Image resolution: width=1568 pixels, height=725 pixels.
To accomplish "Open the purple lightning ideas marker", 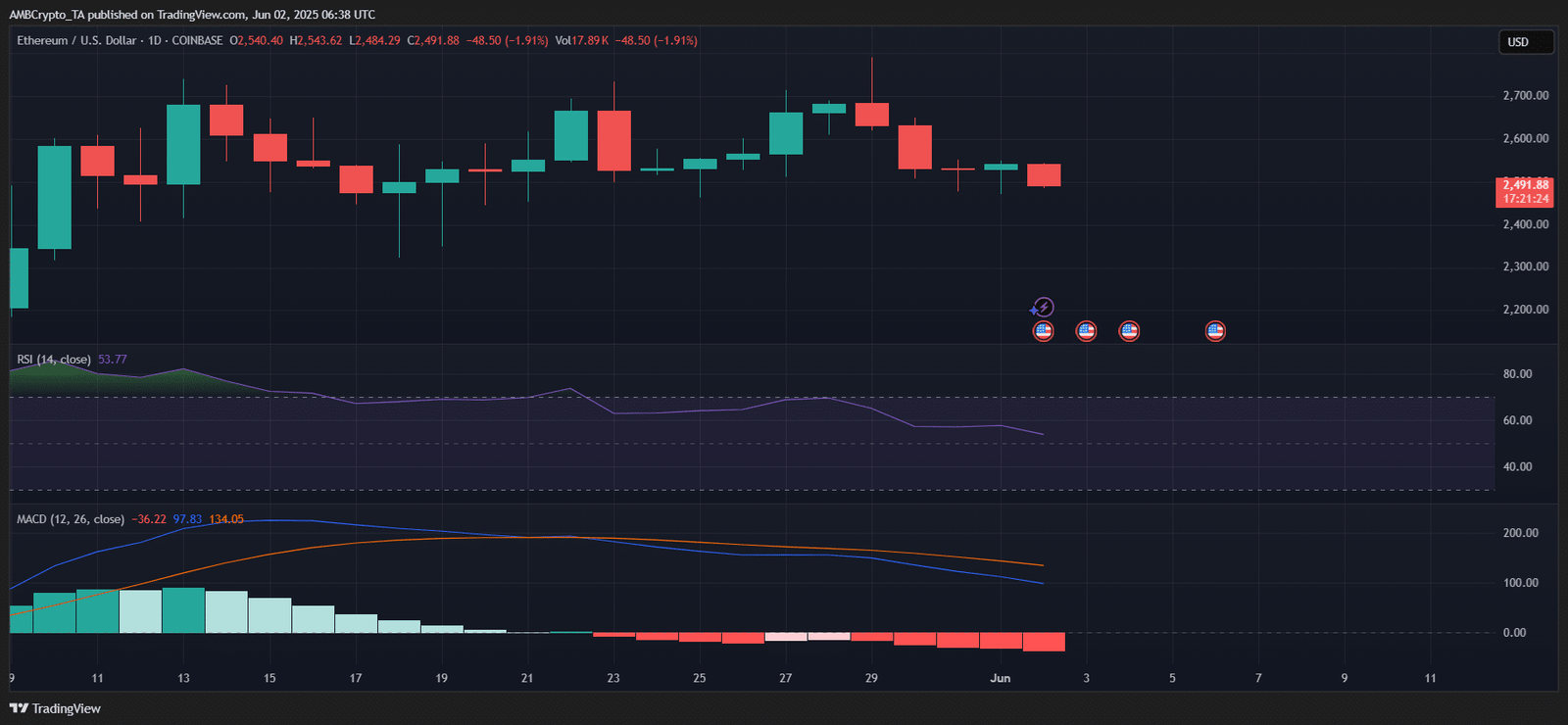I will click(x=1043, y=308).
